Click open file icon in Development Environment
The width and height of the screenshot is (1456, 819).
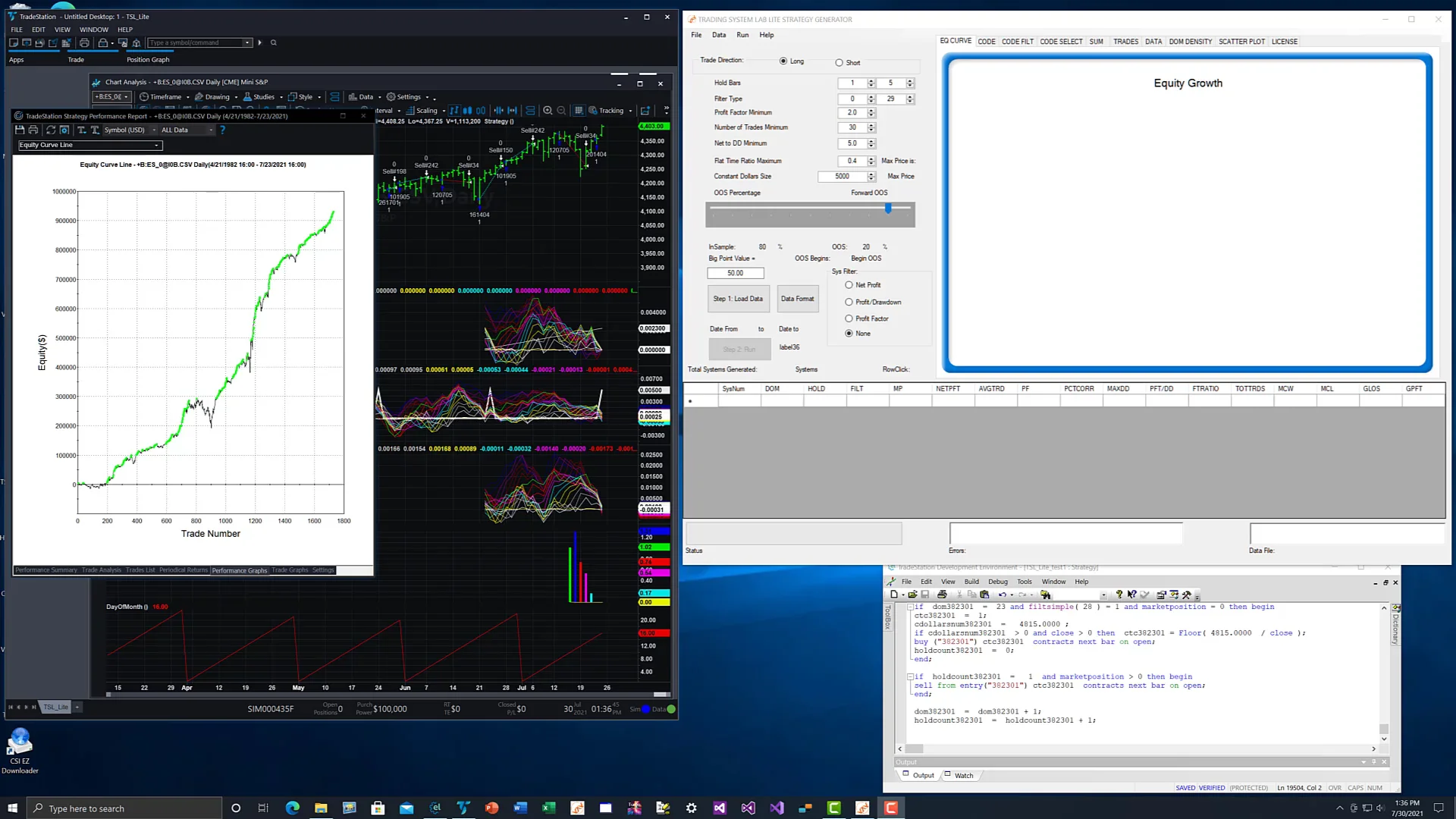(x=912, y=595)
